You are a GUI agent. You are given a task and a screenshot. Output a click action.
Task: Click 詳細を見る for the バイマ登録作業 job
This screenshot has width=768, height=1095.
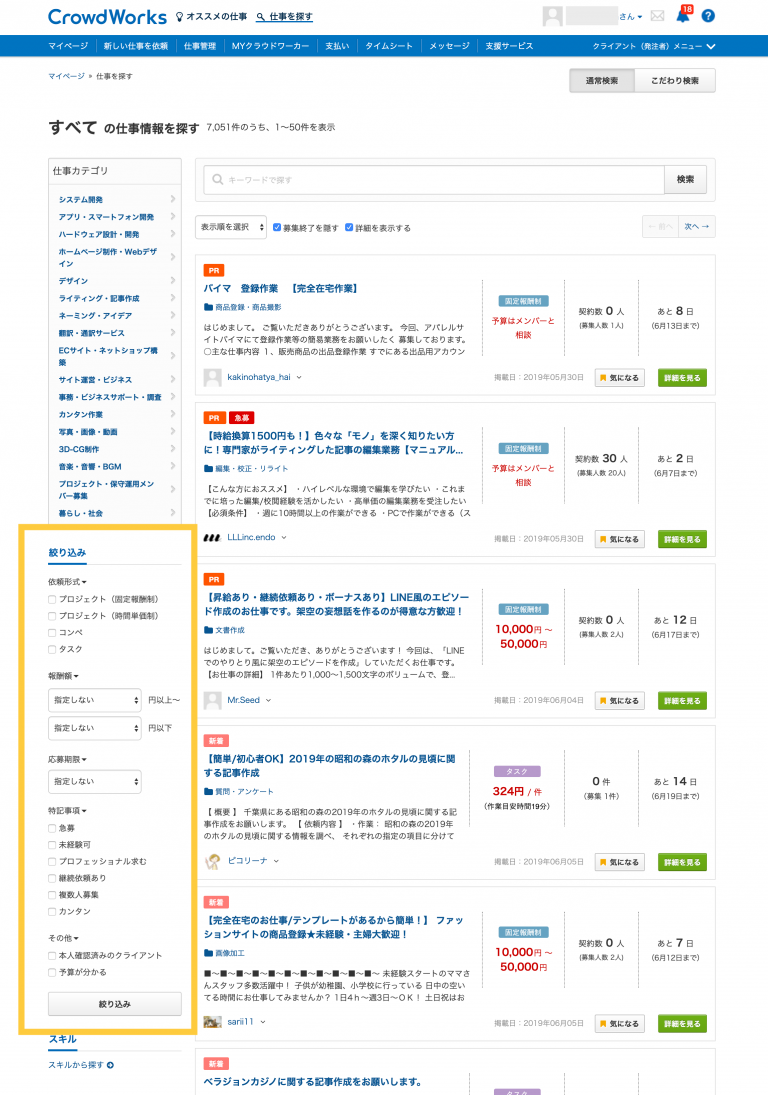(682, 377)
